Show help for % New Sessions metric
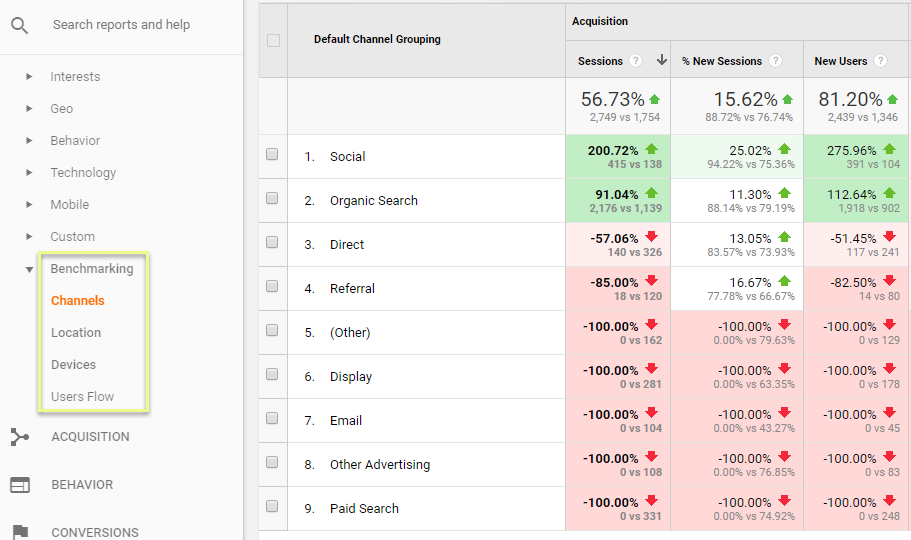The height and width of the screenshot is (540, 911). tap(775, 60)
